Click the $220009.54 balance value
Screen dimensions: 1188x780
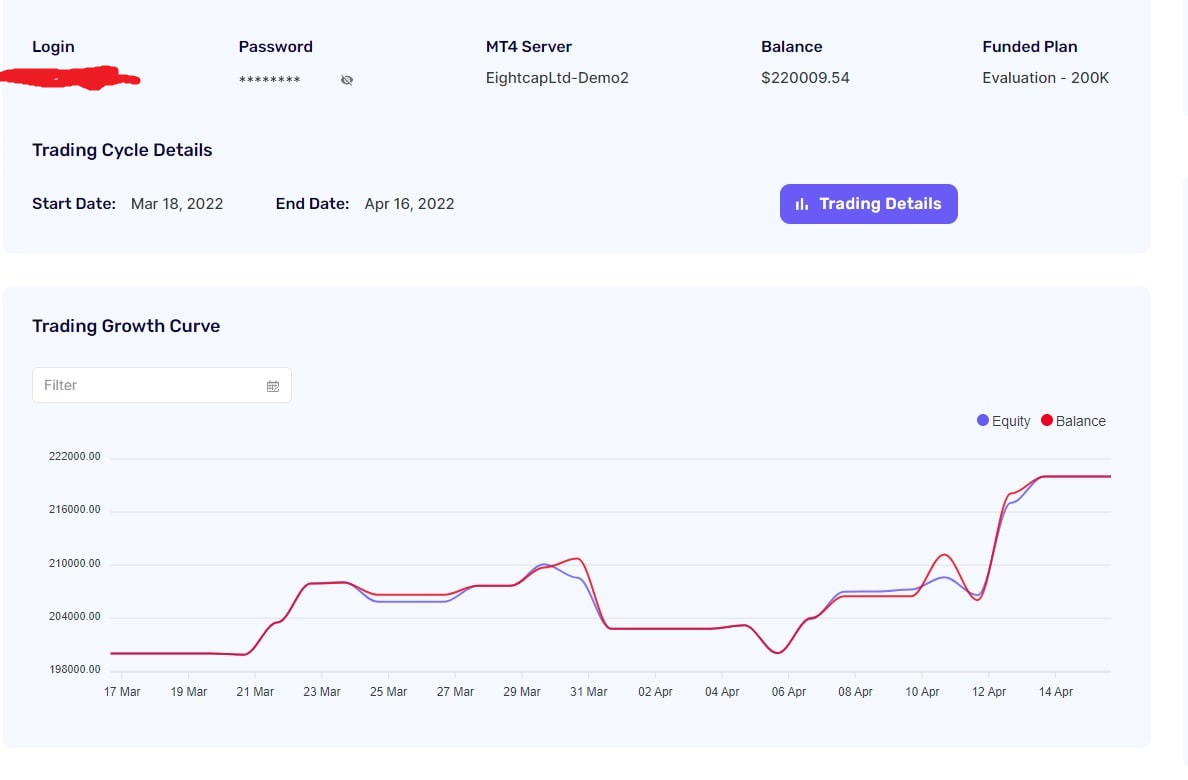click(x=805, y=77)
